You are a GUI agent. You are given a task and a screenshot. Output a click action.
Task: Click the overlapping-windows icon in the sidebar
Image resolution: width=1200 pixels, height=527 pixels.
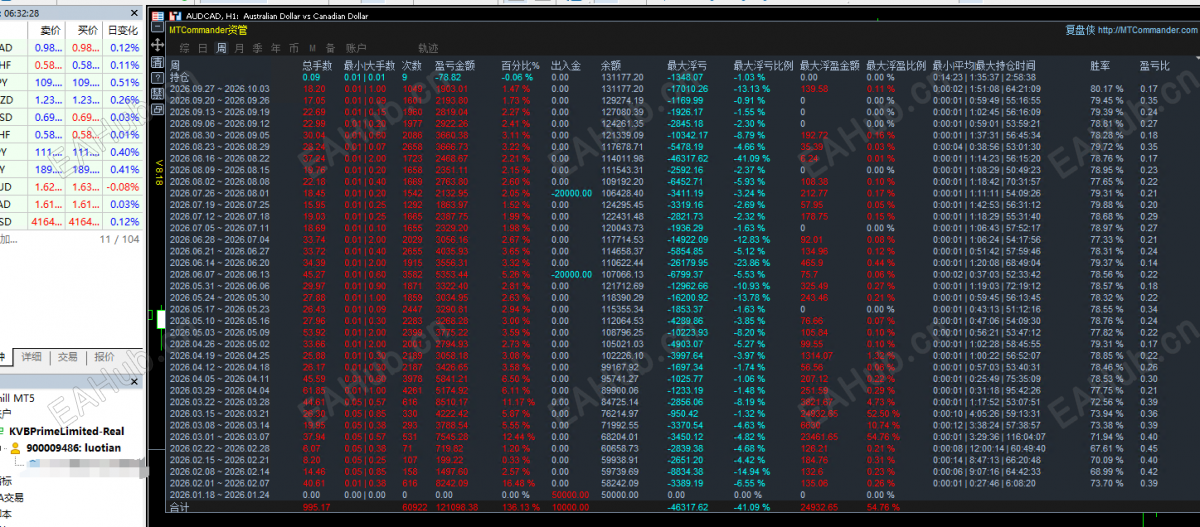[158, 109]
